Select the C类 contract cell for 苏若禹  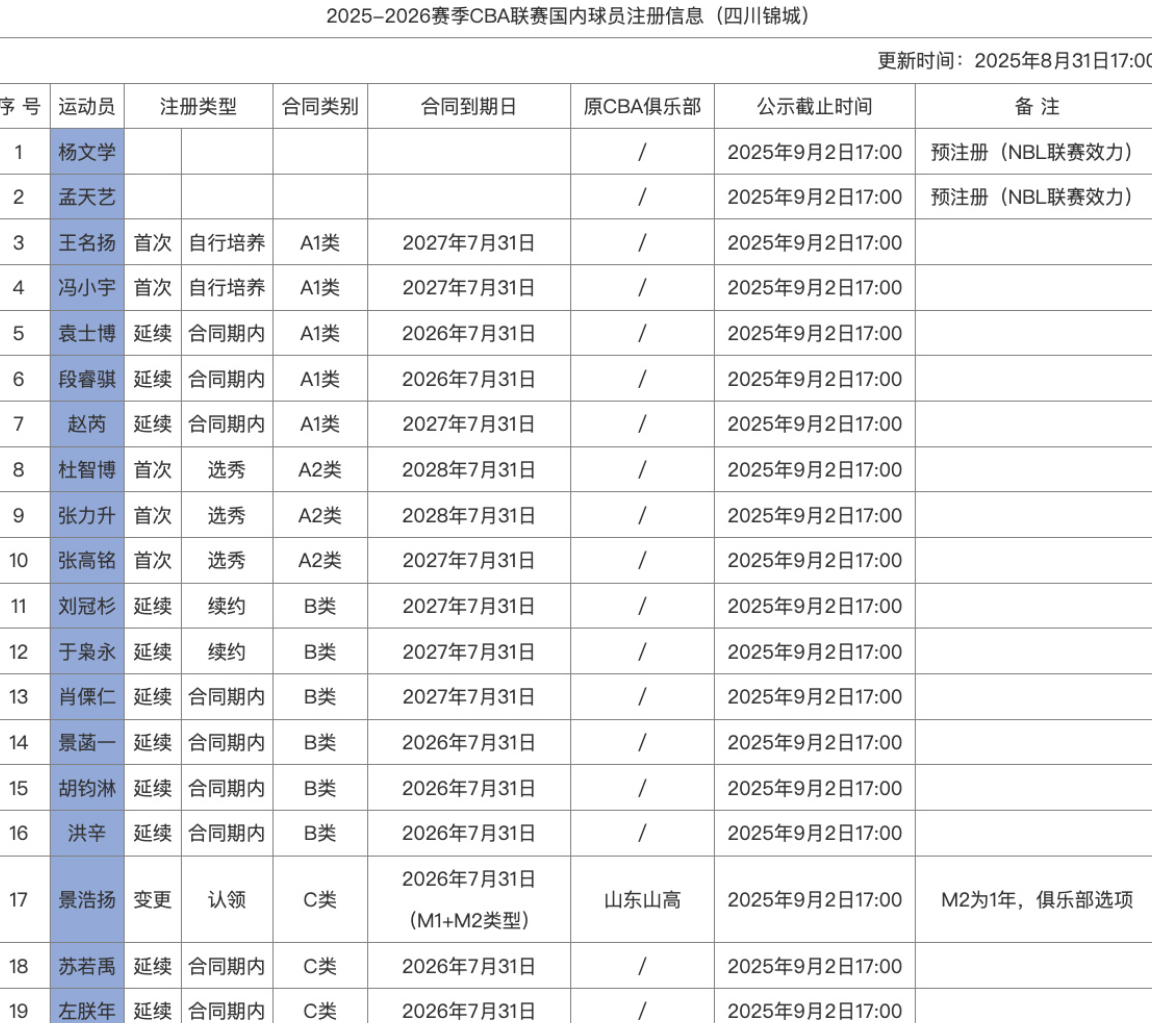point(318,966)
